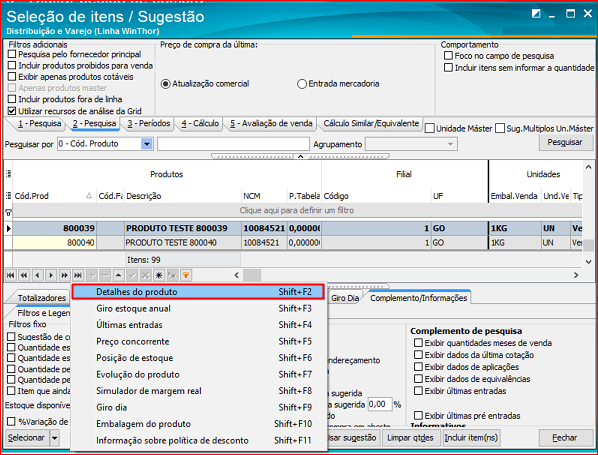Click the cancel edit X icon
This screenshot has height=455, width=598.
145,275
